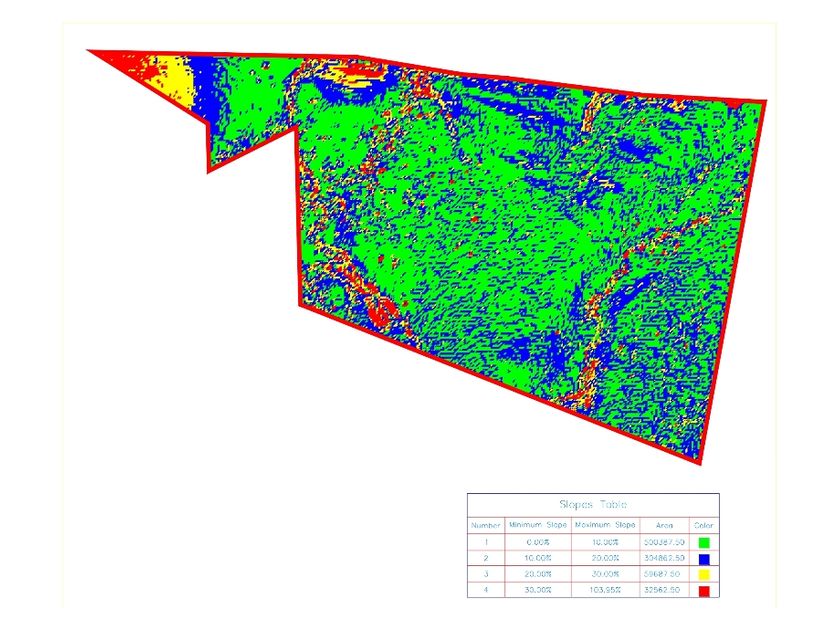Select the '20.00%' maximum slope cell in row 2

click(x=605, y=558)
